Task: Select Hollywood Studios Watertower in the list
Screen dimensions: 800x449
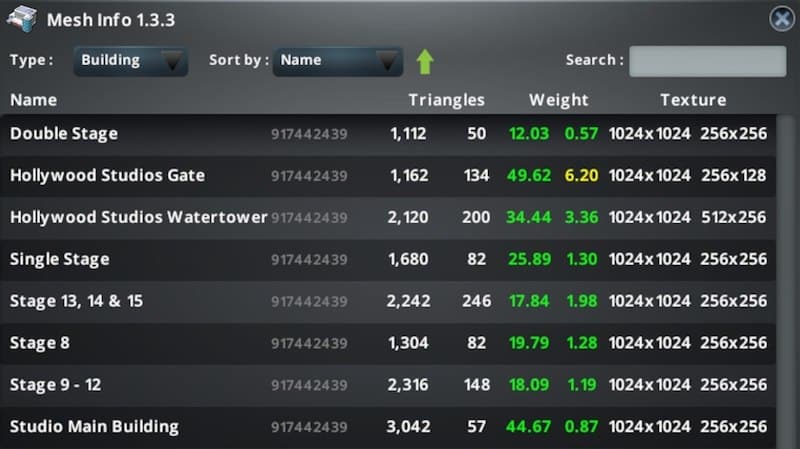Action: 138,218
